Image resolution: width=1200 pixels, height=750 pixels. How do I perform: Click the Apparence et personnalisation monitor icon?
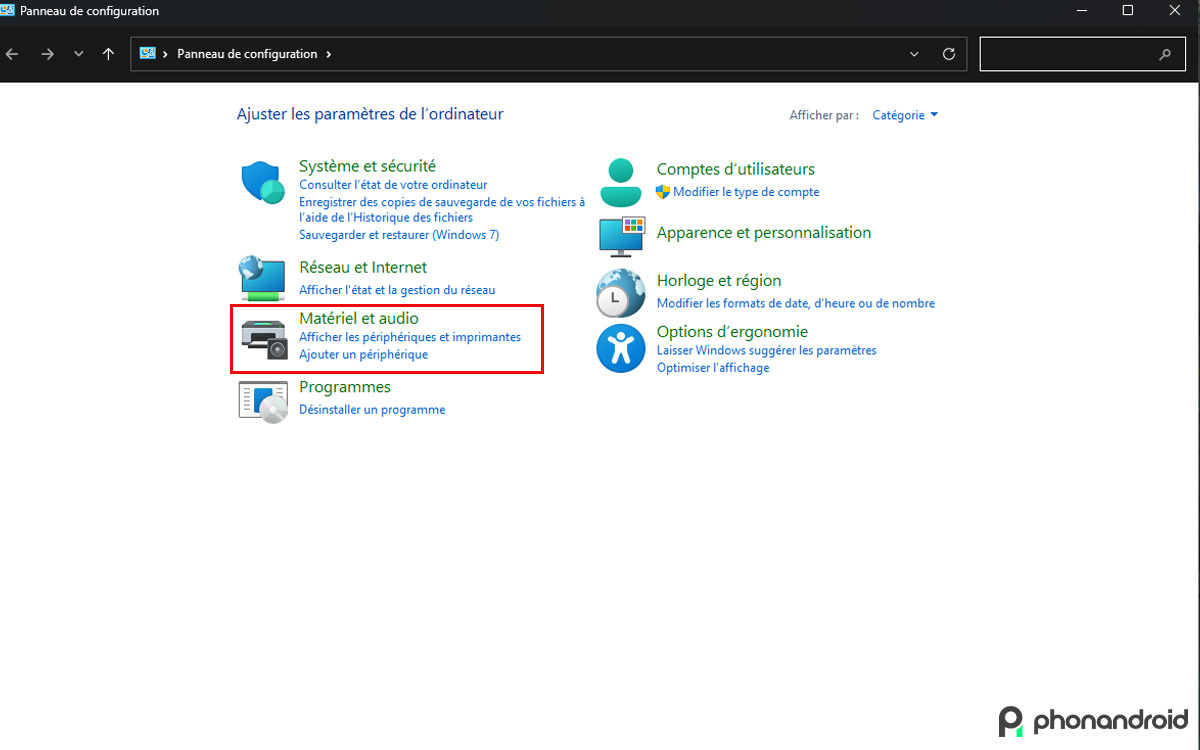620,237
